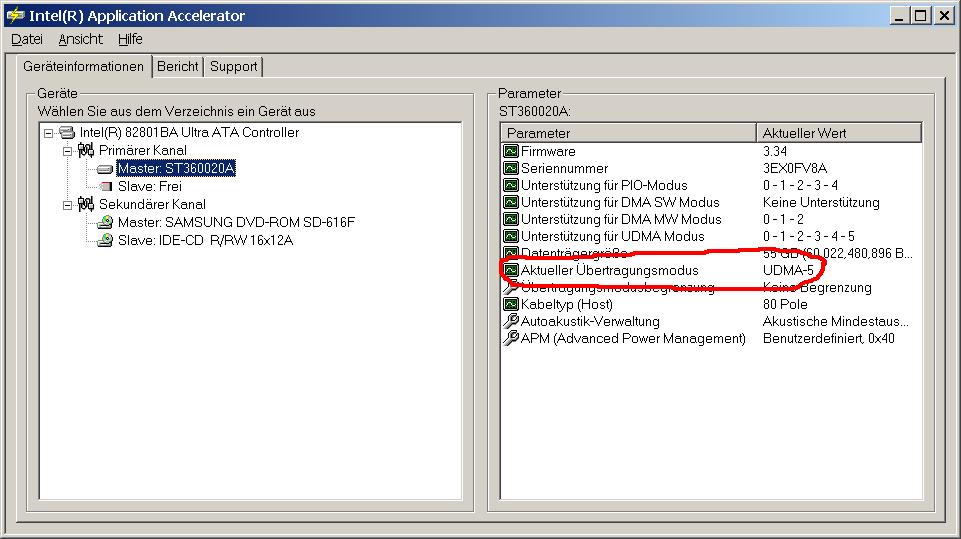Select APM (Advanced Power Management) row

tap(712, 338)
